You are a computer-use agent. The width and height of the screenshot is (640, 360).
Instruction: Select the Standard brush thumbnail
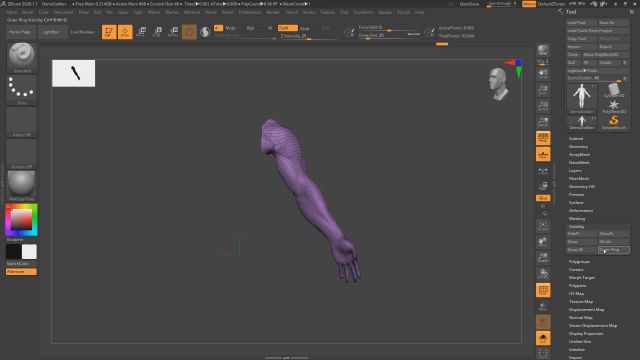point(22,57)
